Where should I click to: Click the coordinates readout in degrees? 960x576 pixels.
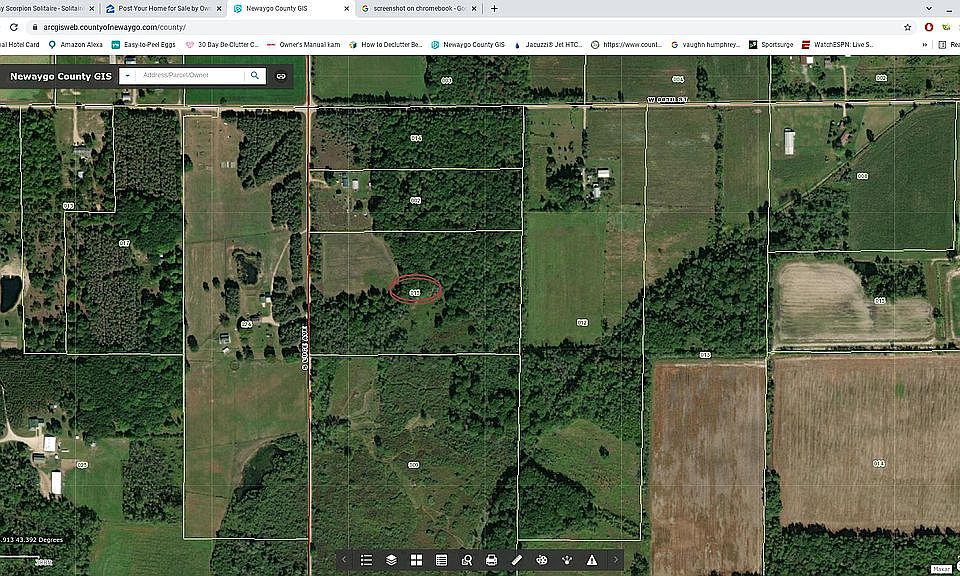coord(31,540)
